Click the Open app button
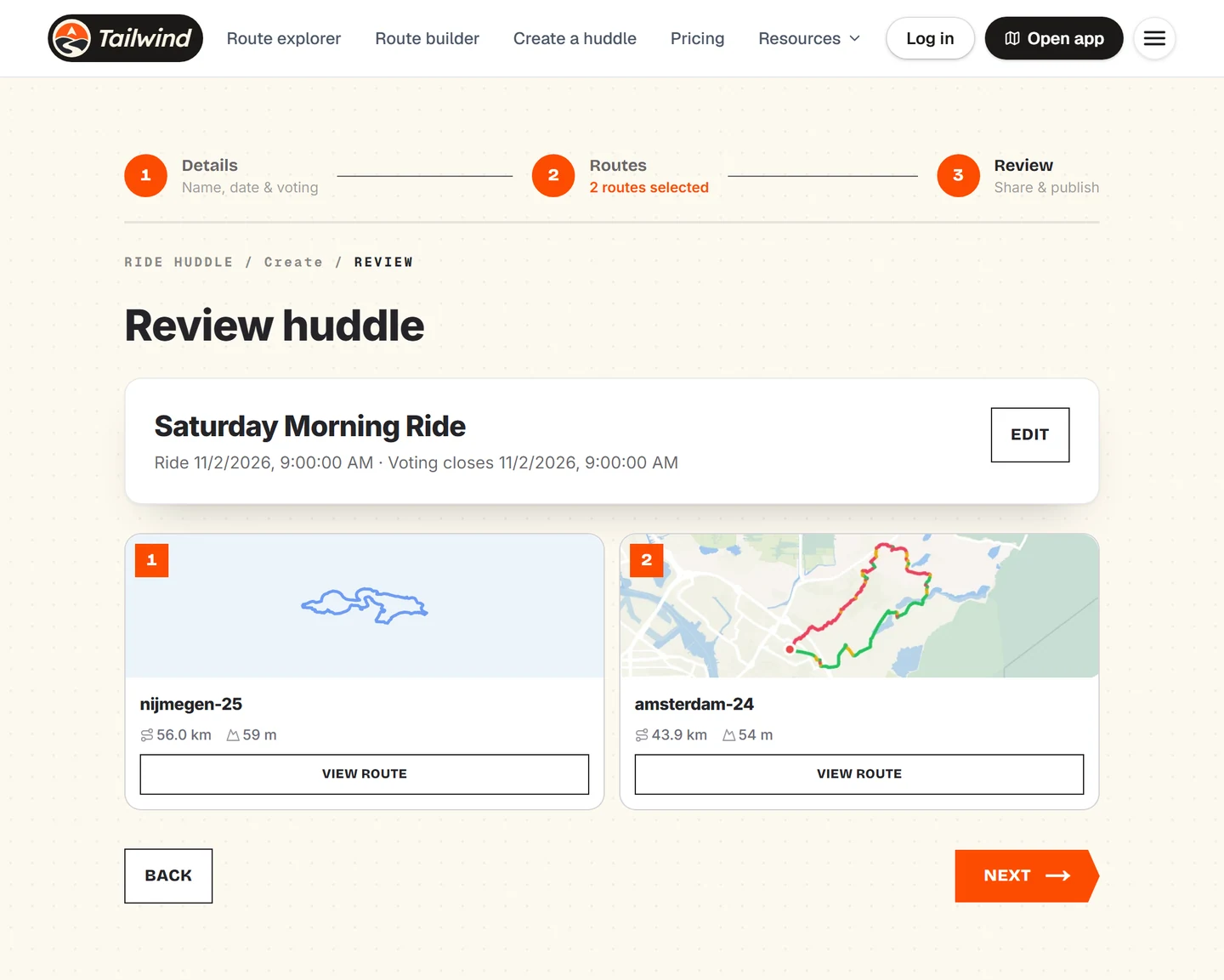This screenshot has width=1224, height=980. 1054,38
